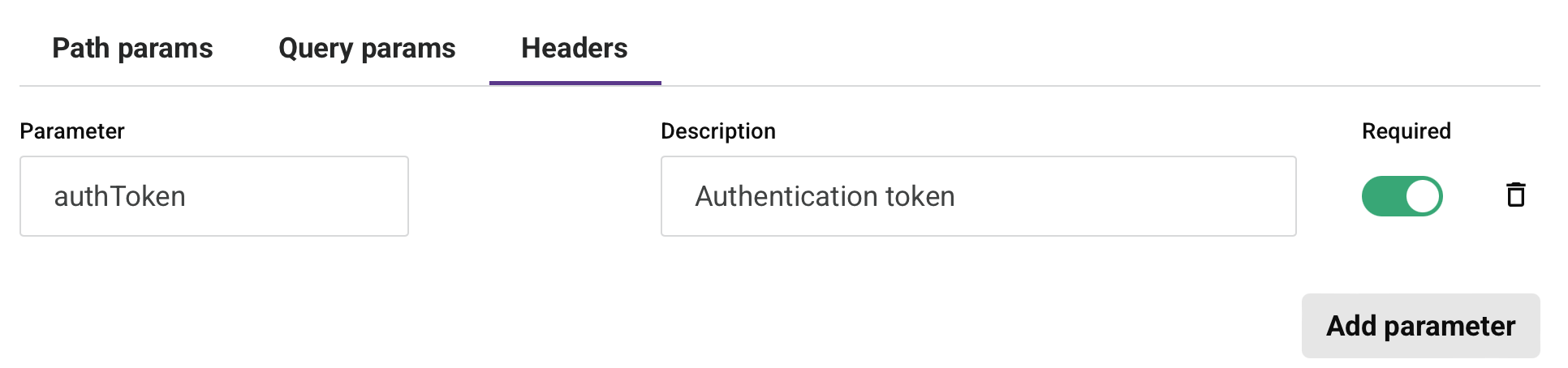
Task: Show query parameters via Query params
Action: click(x=367, y=49)
